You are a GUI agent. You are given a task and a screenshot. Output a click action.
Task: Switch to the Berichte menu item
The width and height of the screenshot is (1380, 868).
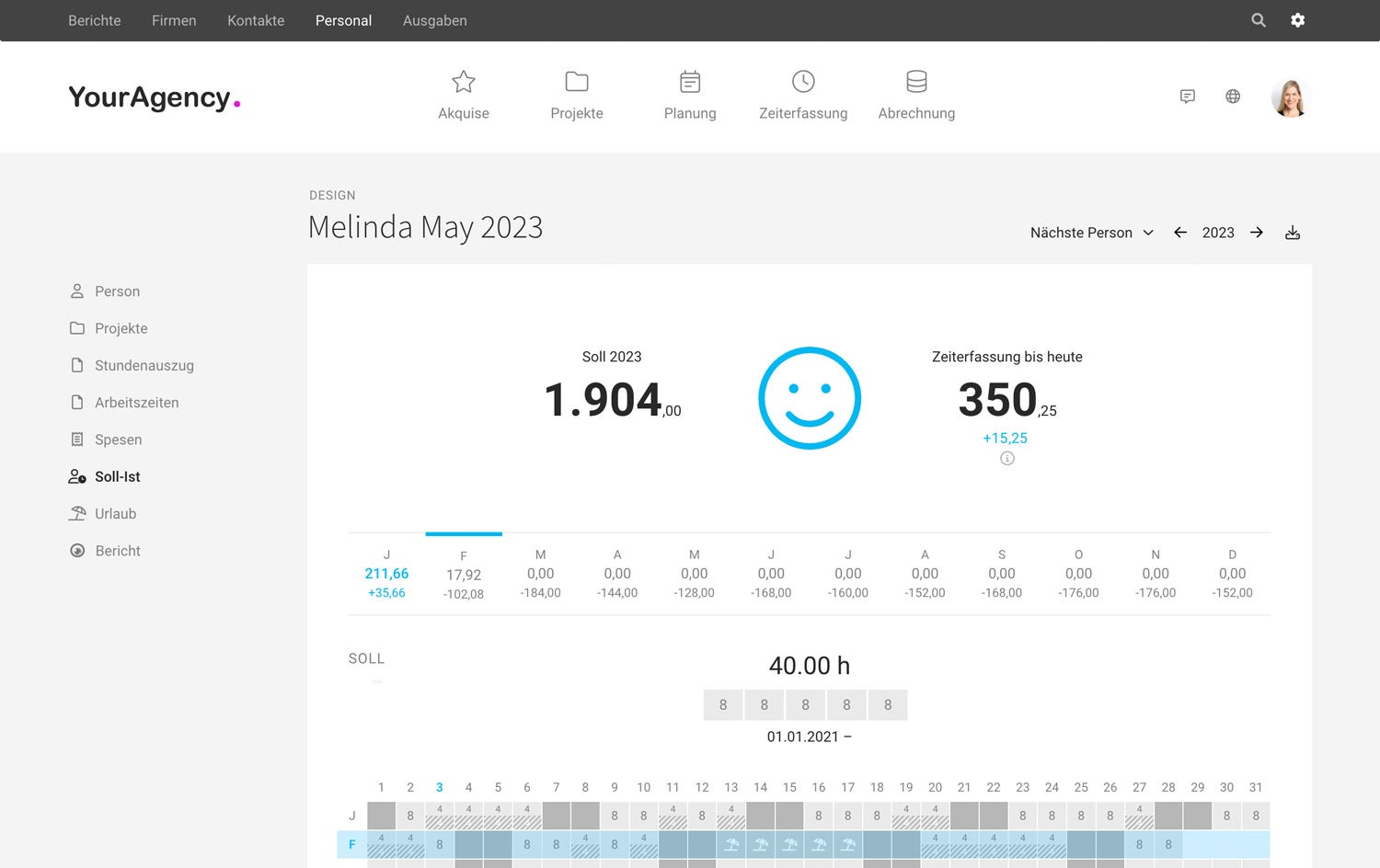(95, 20)
